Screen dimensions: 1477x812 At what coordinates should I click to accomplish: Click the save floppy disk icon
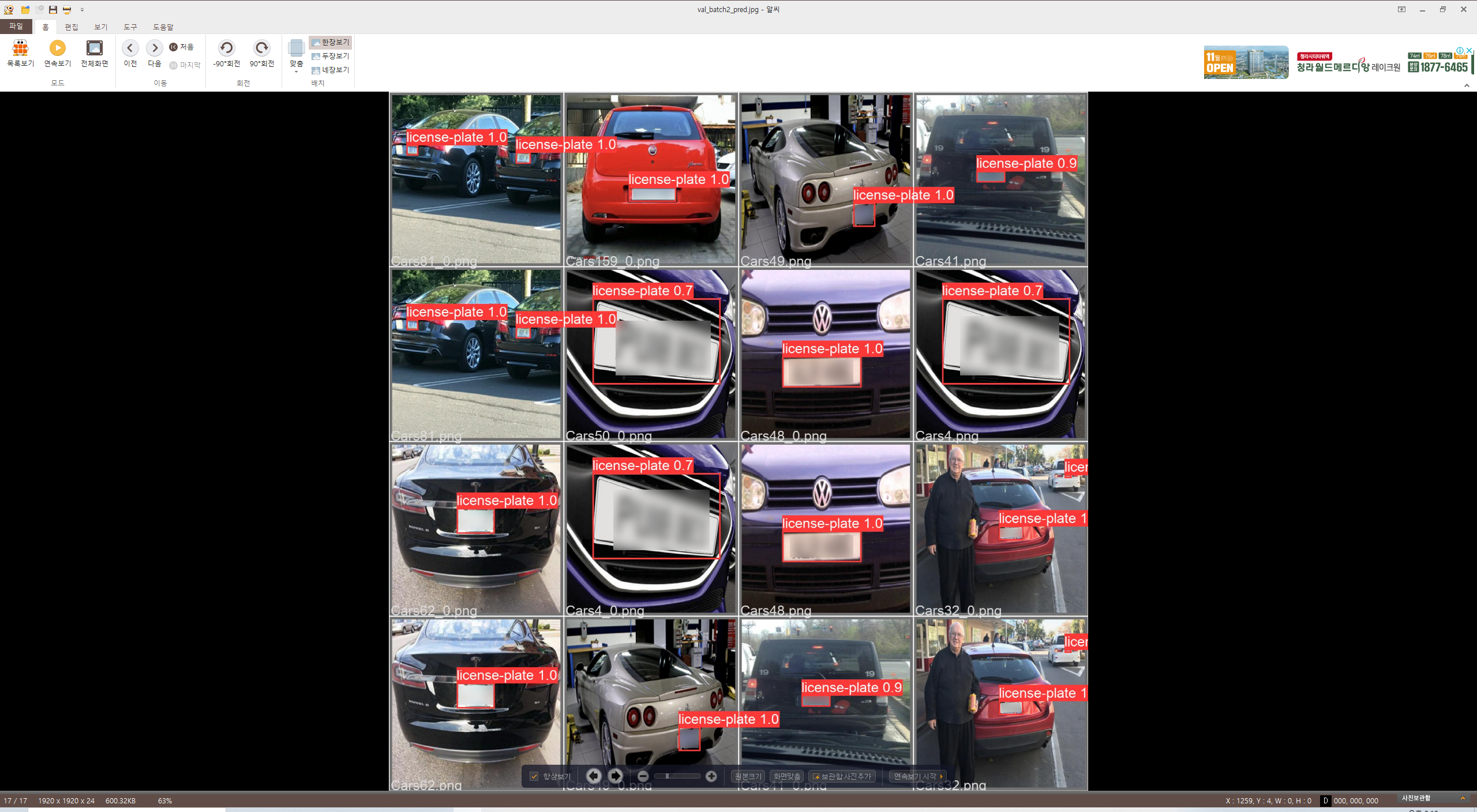coord(53,9)
